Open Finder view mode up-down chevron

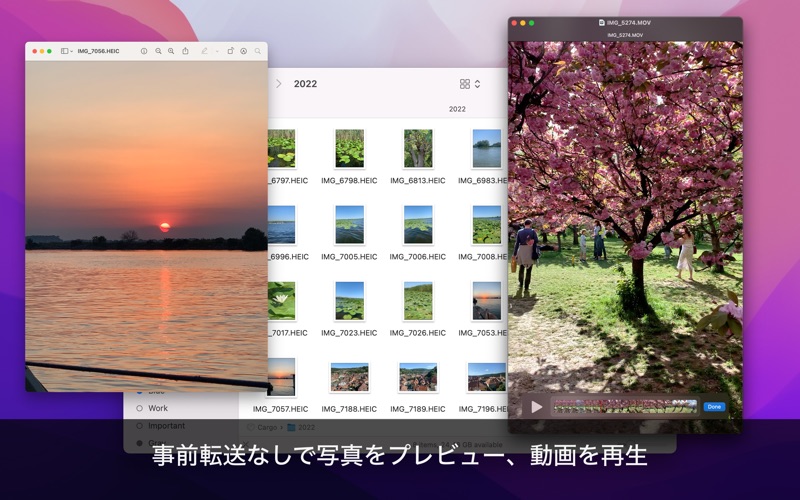[x=478, y=84]
